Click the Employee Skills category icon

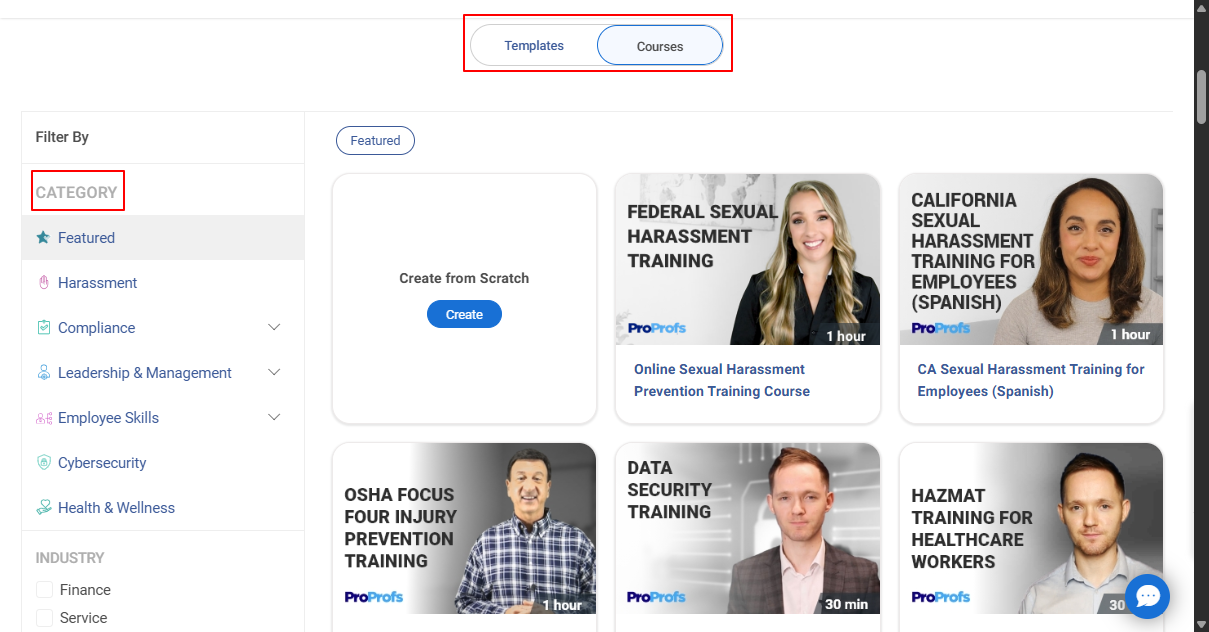[x=44, y=417]
